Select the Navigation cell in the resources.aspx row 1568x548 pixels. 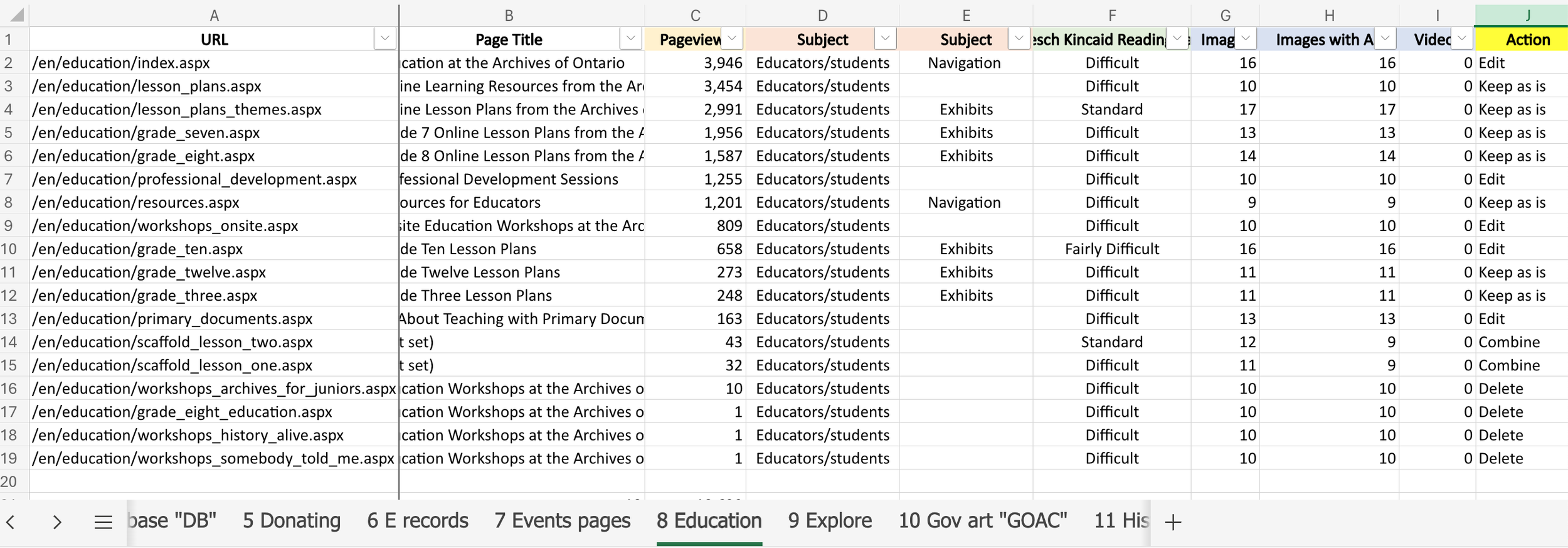coord(966,202)
